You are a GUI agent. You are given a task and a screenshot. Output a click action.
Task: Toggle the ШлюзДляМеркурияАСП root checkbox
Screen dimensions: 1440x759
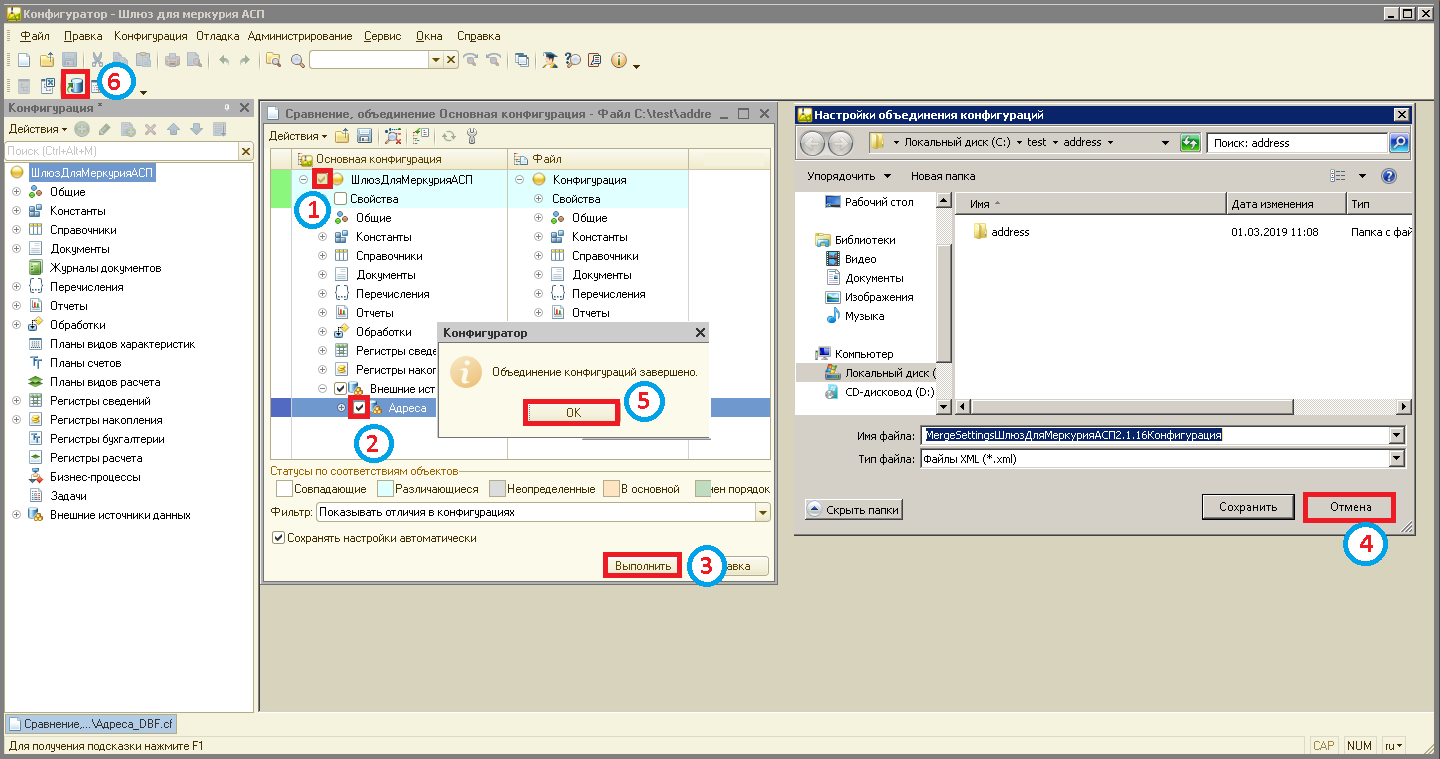click(x=323, y=180)
